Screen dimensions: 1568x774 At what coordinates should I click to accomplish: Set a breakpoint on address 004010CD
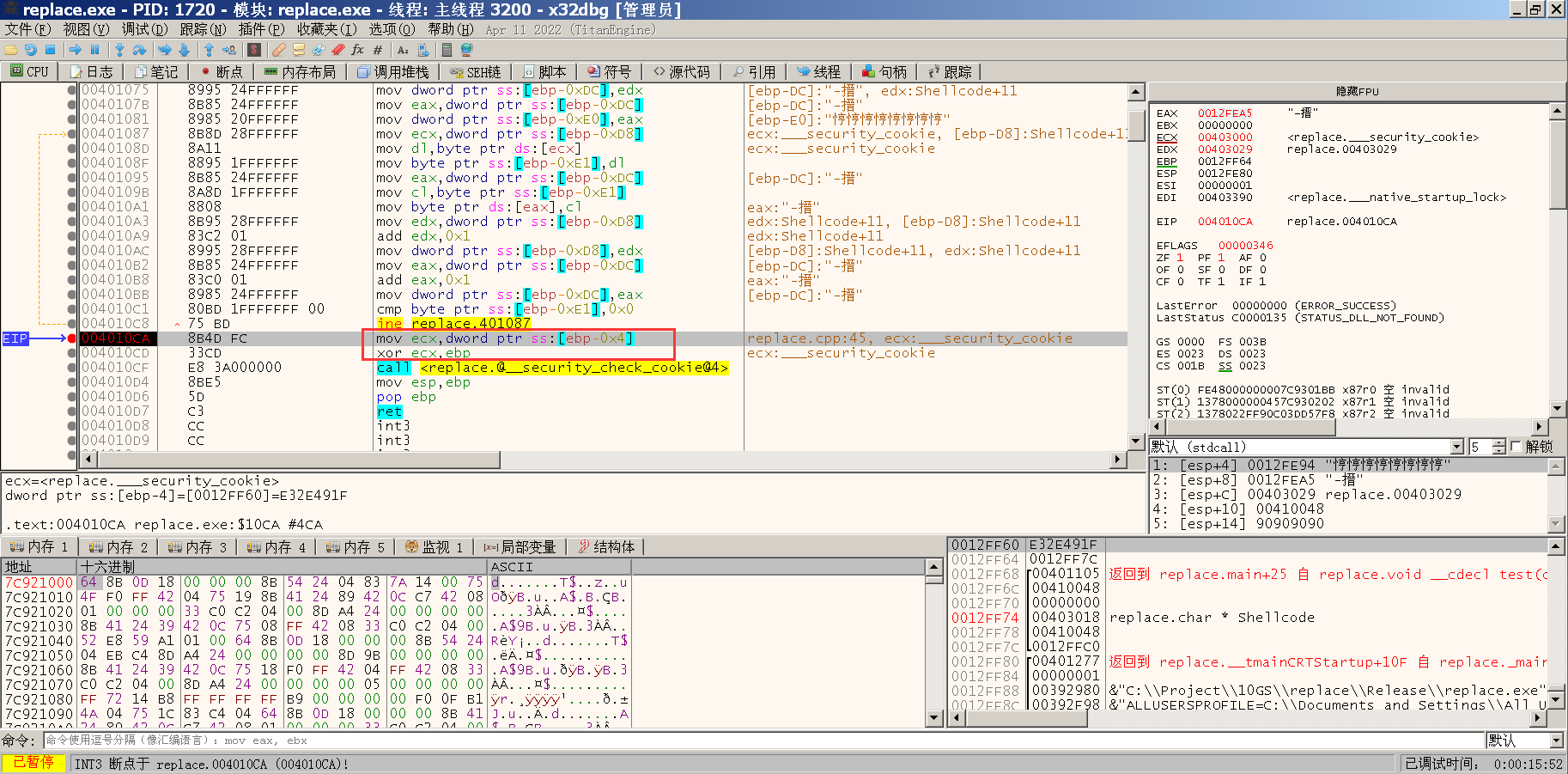click(72, 352)
